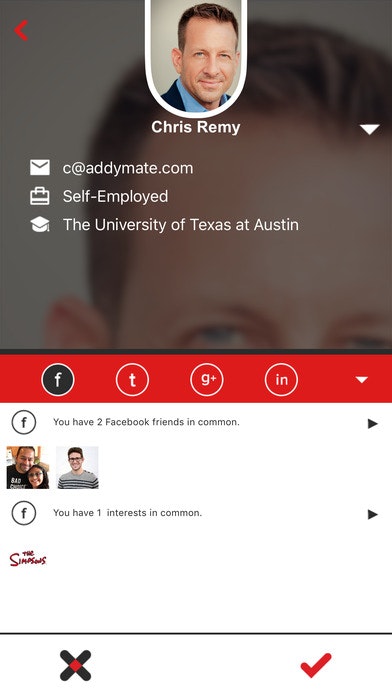
Task: Open mutual friend photo with glasses
Action: pyautogui.click(x=77, y=467)
